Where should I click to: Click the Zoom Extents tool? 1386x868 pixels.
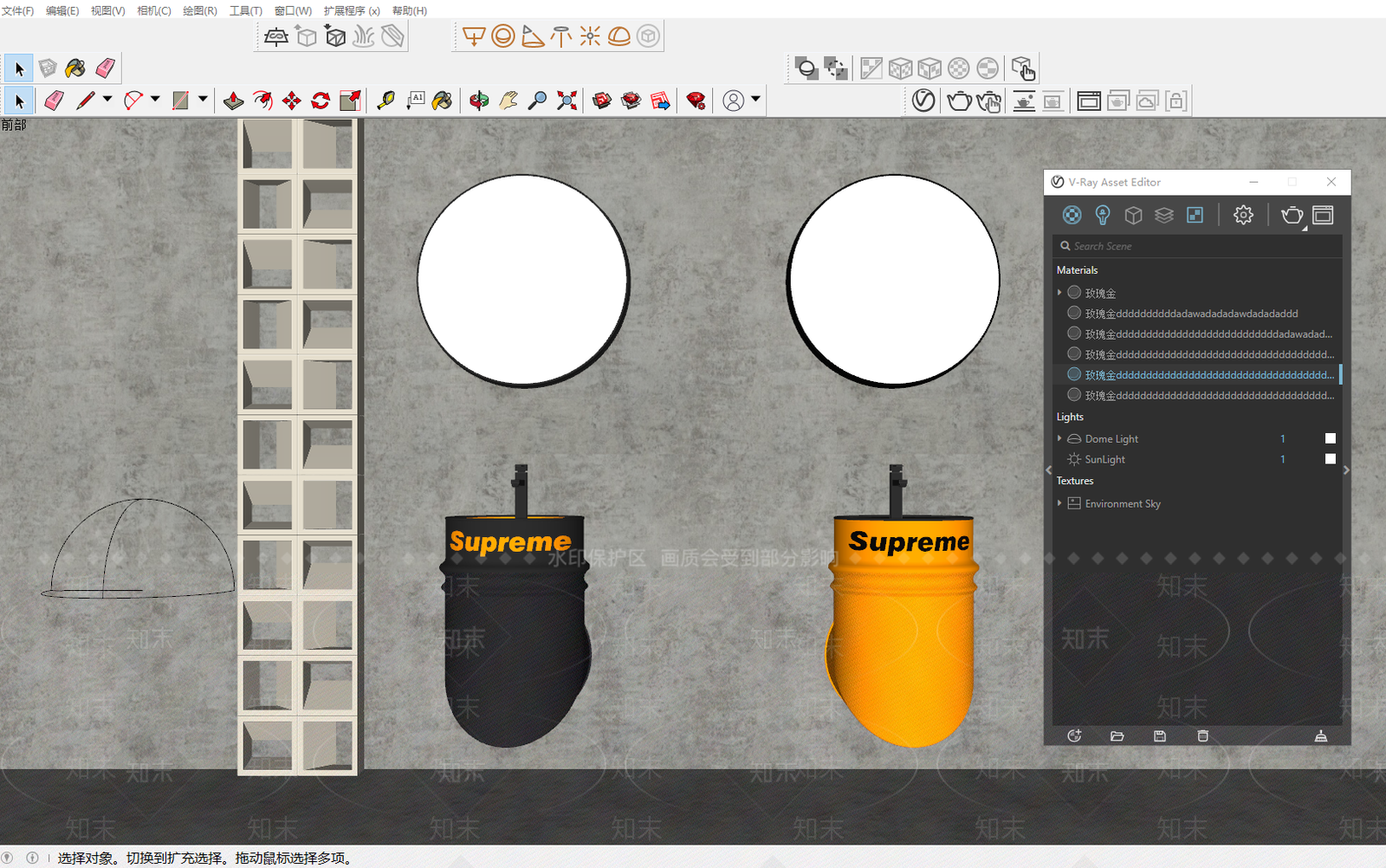567,101
